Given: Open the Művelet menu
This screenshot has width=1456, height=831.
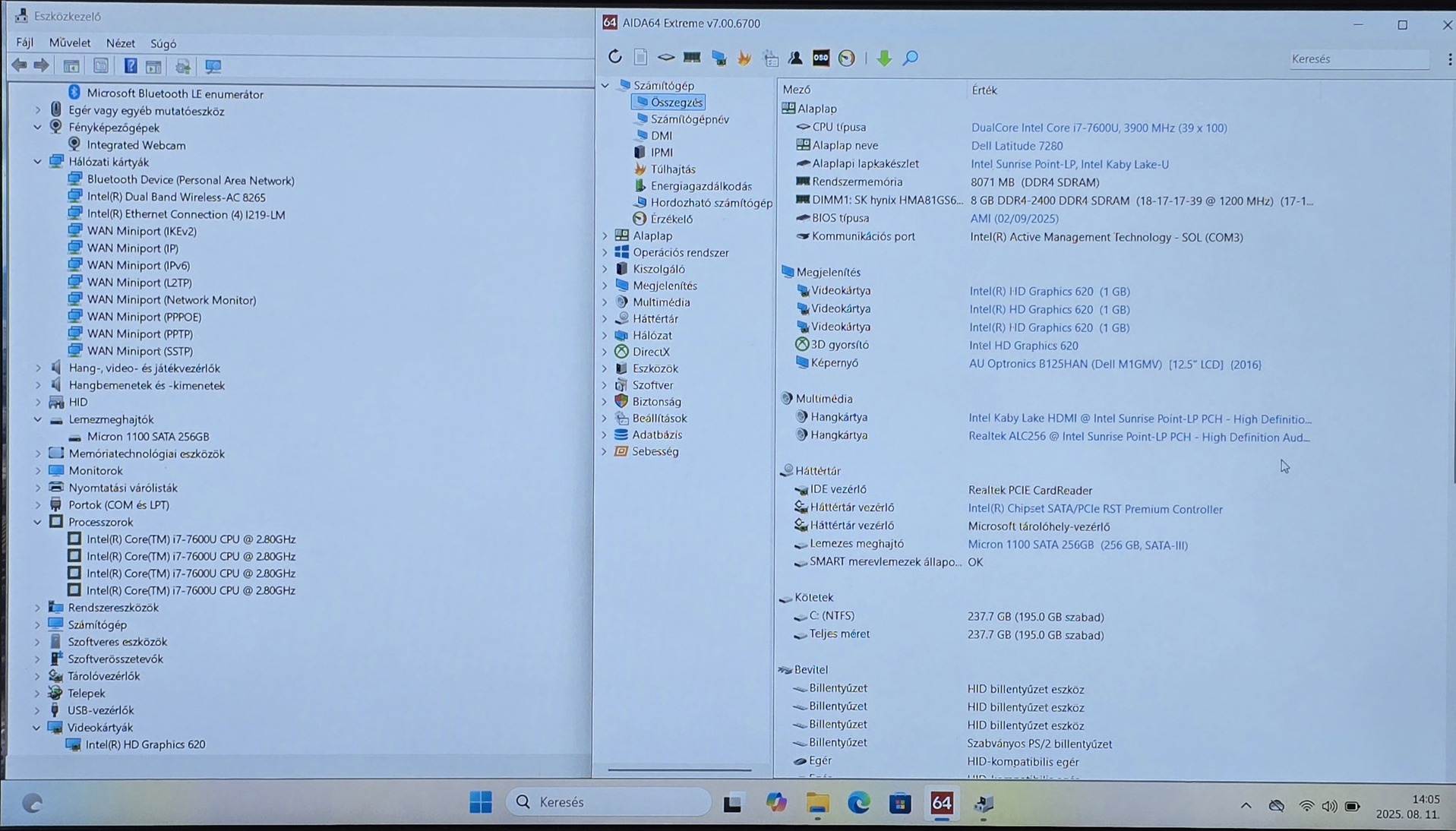Looking at the screenshot, I should coord(70,43).
